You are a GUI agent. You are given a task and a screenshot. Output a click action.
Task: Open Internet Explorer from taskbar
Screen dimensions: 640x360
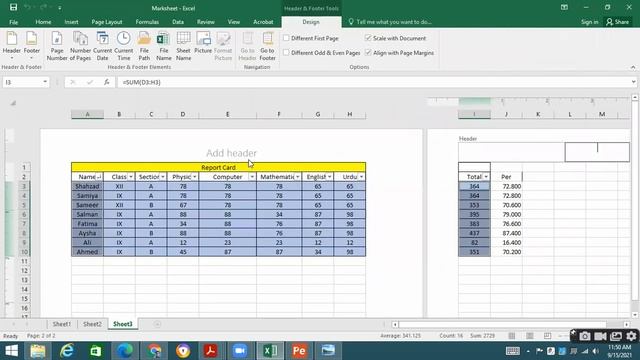pyautogui.click(x=67, y=351)
